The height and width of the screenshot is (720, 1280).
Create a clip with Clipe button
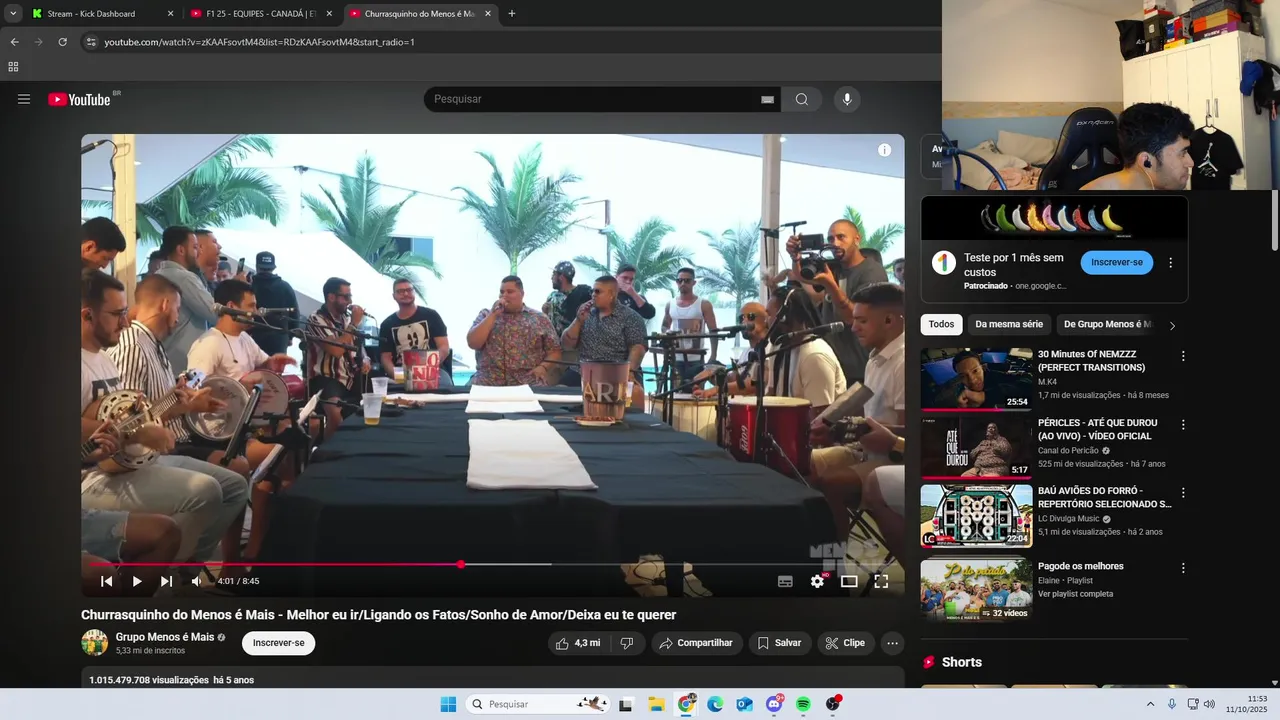846,643
